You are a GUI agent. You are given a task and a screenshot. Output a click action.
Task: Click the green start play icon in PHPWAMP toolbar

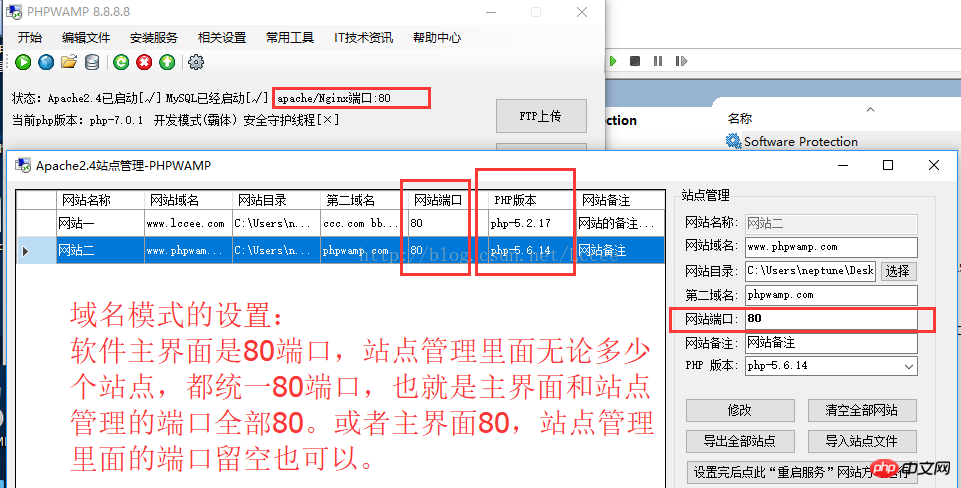pyautogui.click(x=23, y=62)
